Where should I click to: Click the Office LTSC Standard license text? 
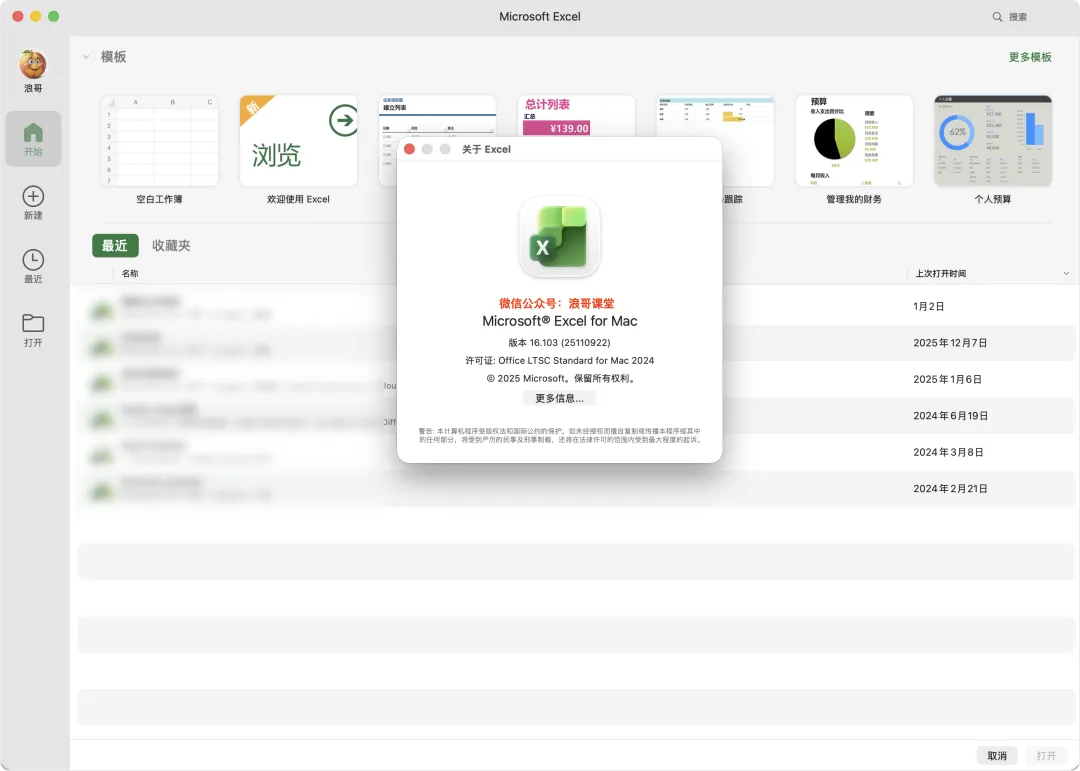coord(559,360)
